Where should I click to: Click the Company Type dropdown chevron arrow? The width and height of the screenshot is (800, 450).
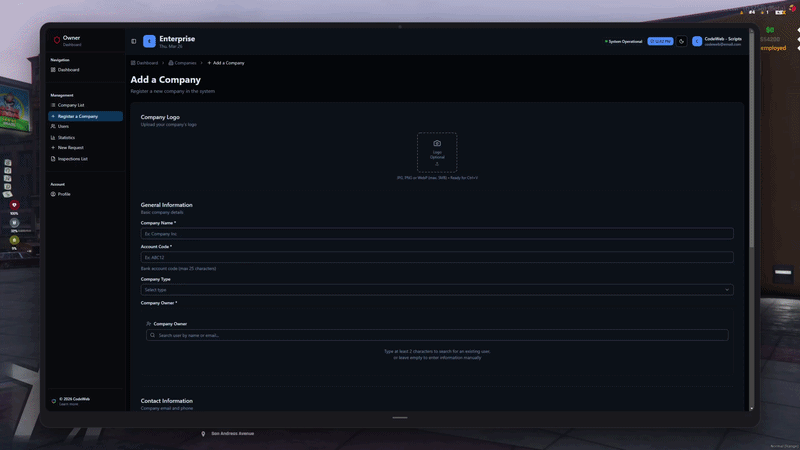point(727,290)
